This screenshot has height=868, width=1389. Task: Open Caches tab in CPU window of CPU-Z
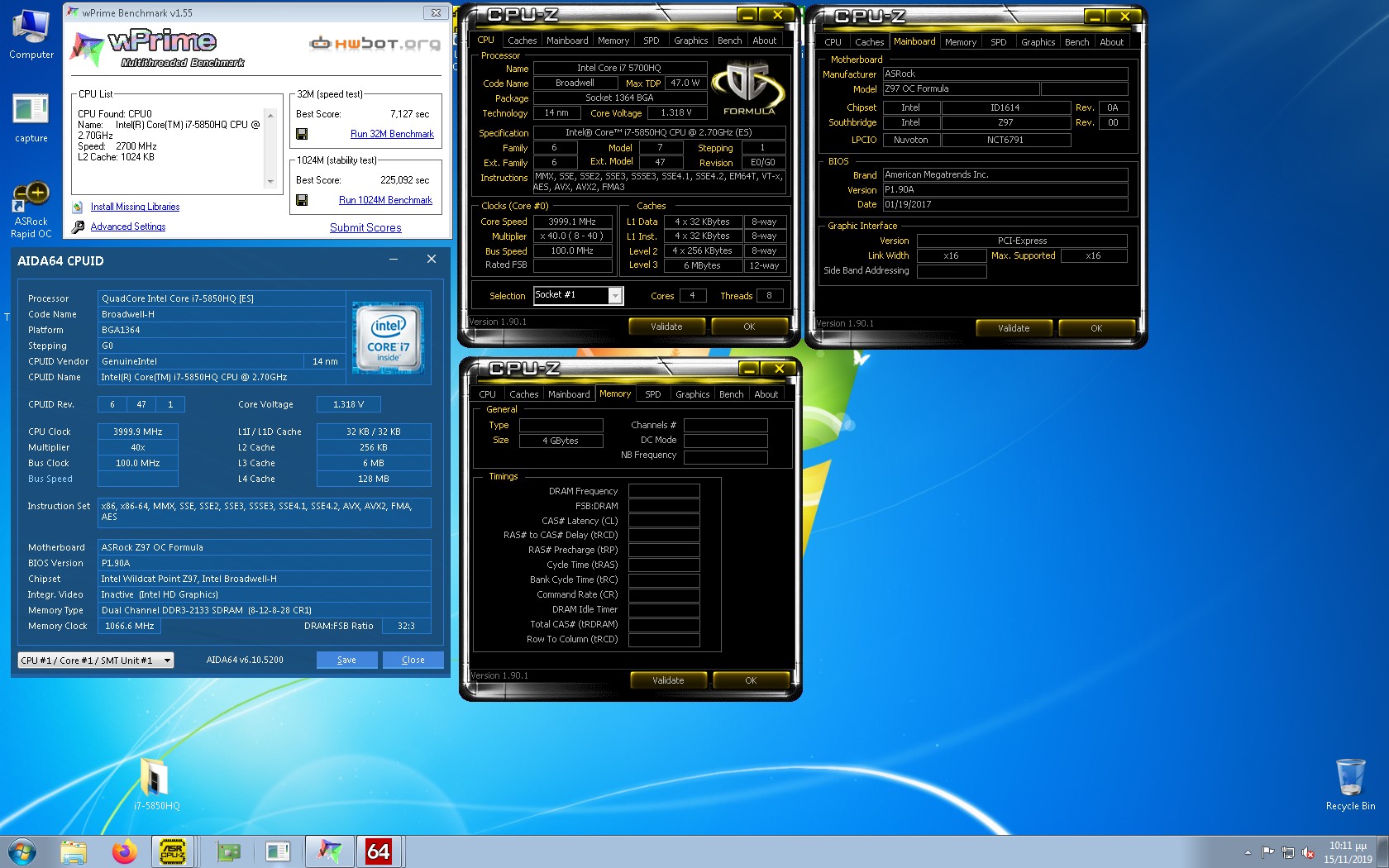click(522, 41)
